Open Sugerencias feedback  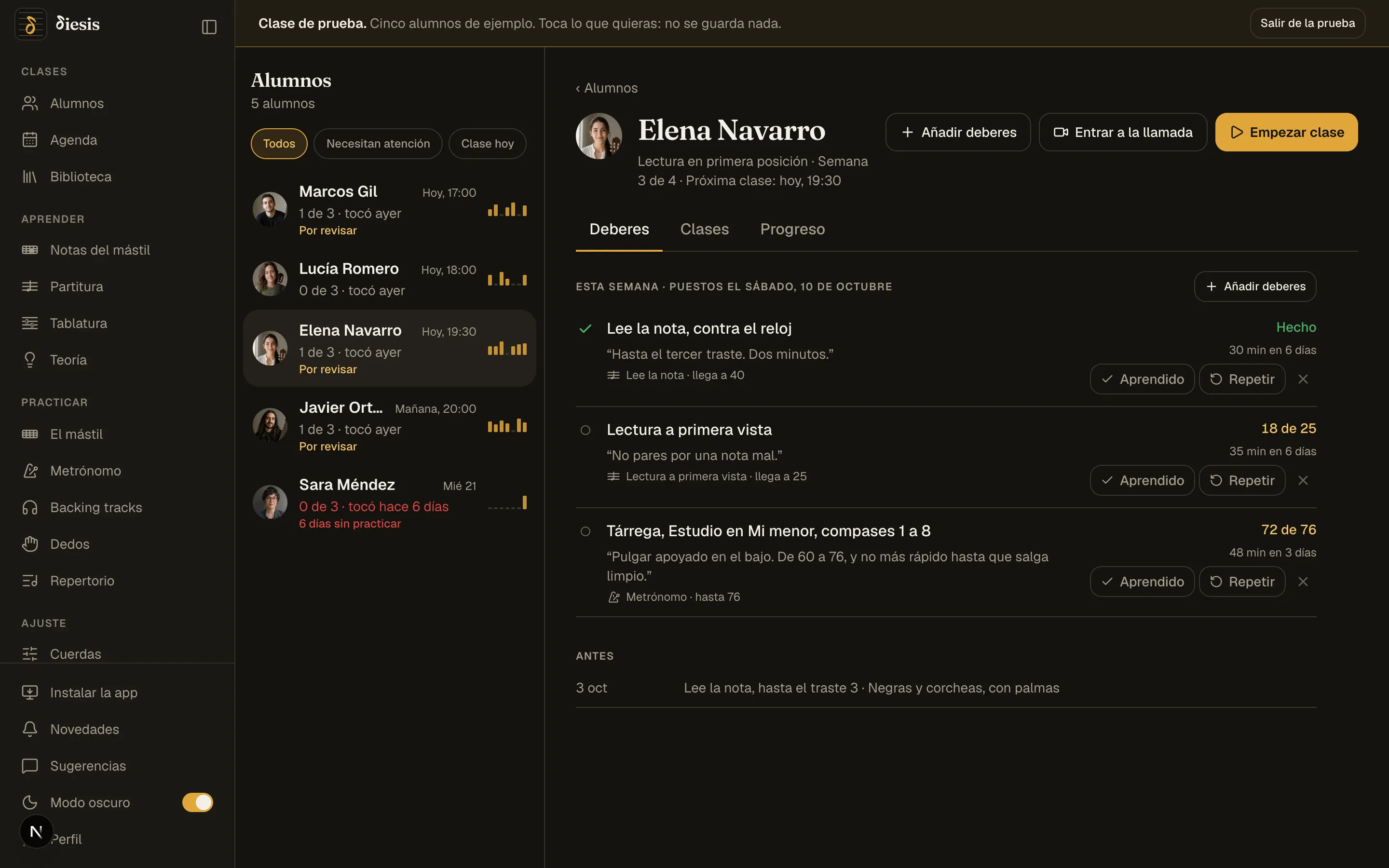[x=117, y=766]
